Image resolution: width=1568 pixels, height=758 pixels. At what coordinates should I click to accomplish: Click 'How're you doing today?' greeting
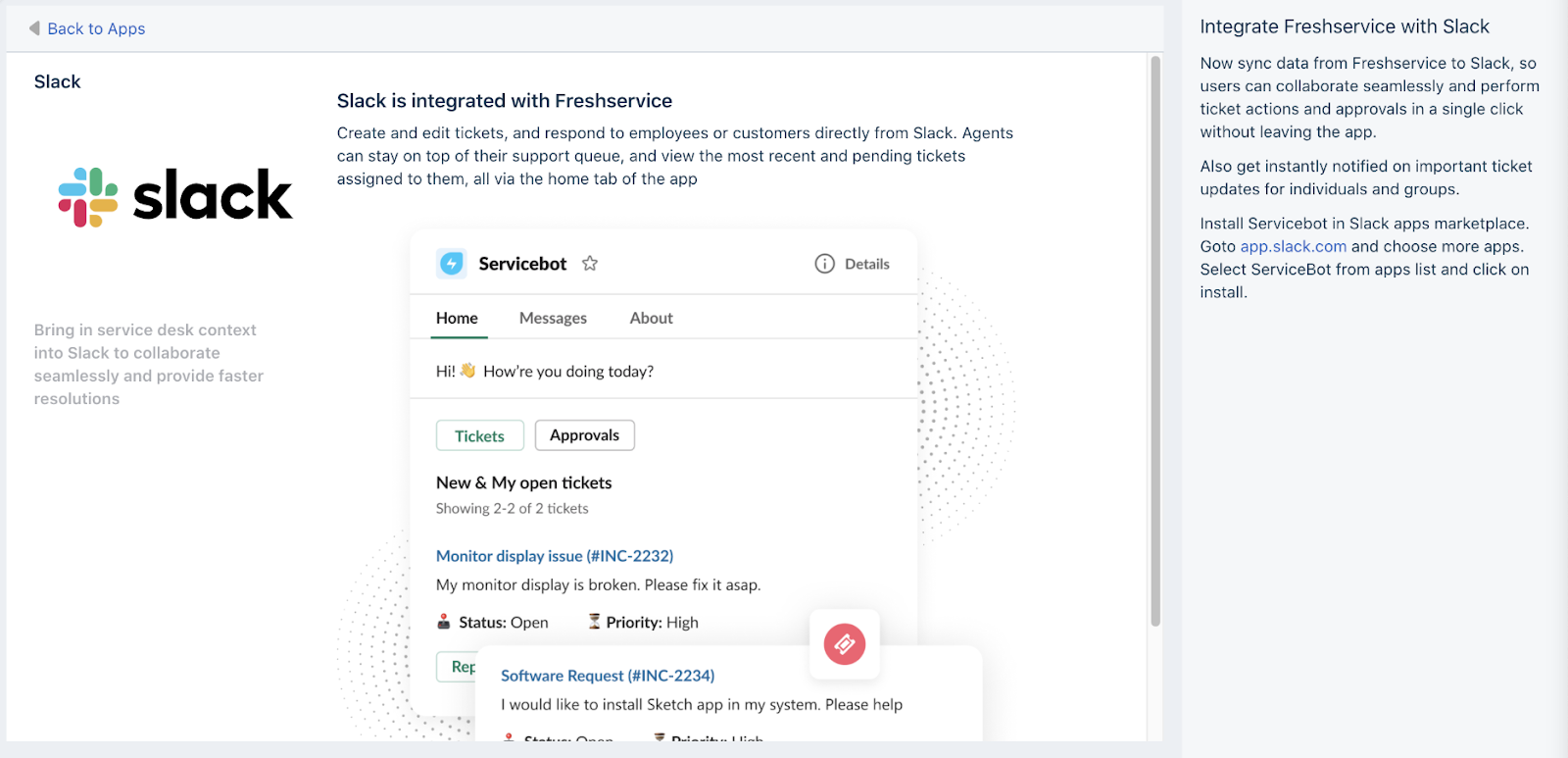pos(568,372)
